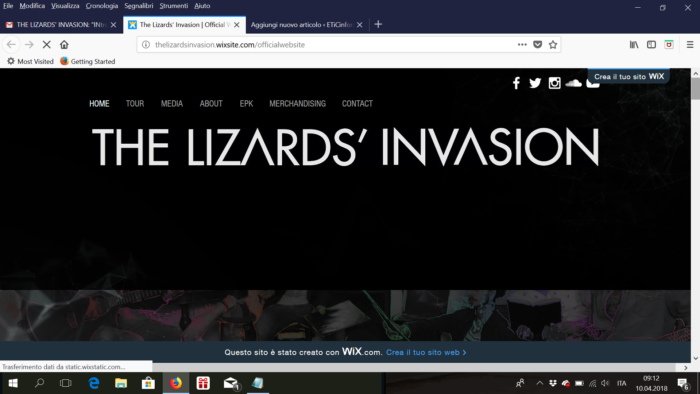Open the Firefox hamburger menu
Screen dimensions: 700x394
point(690,45)
